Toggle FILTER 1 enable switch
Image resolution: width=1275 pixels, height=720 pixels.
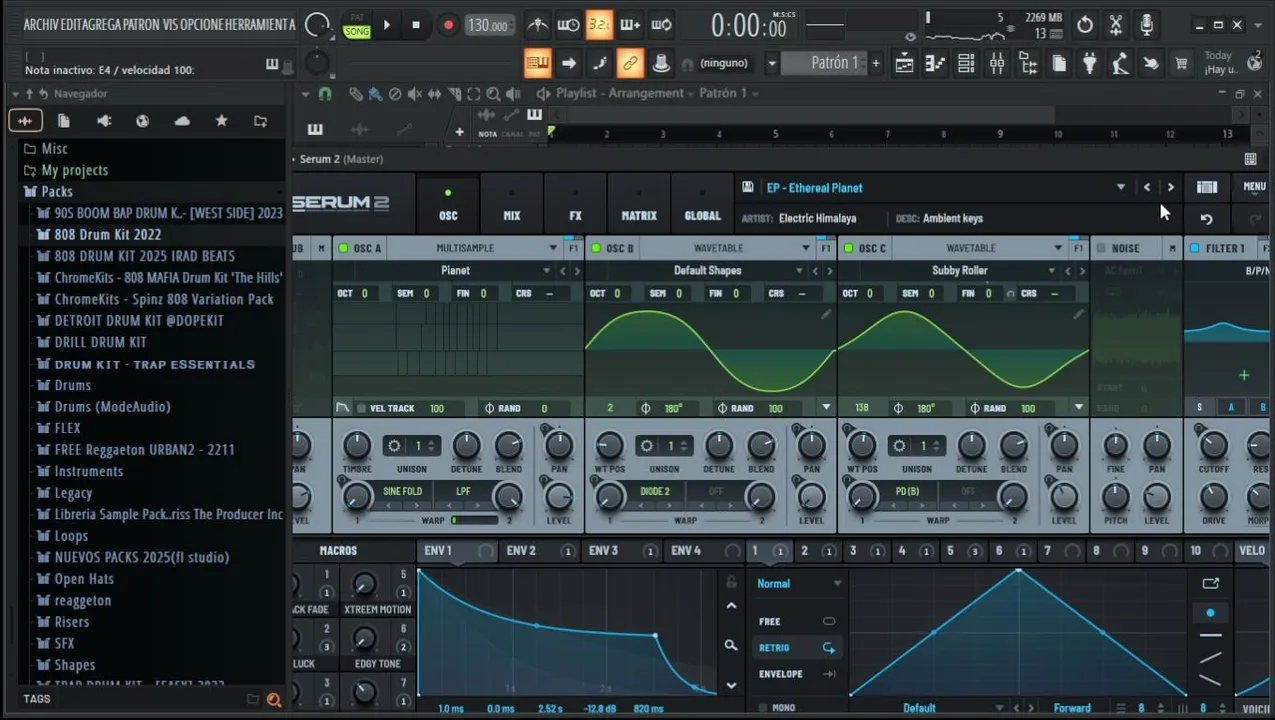(1194, 248)
